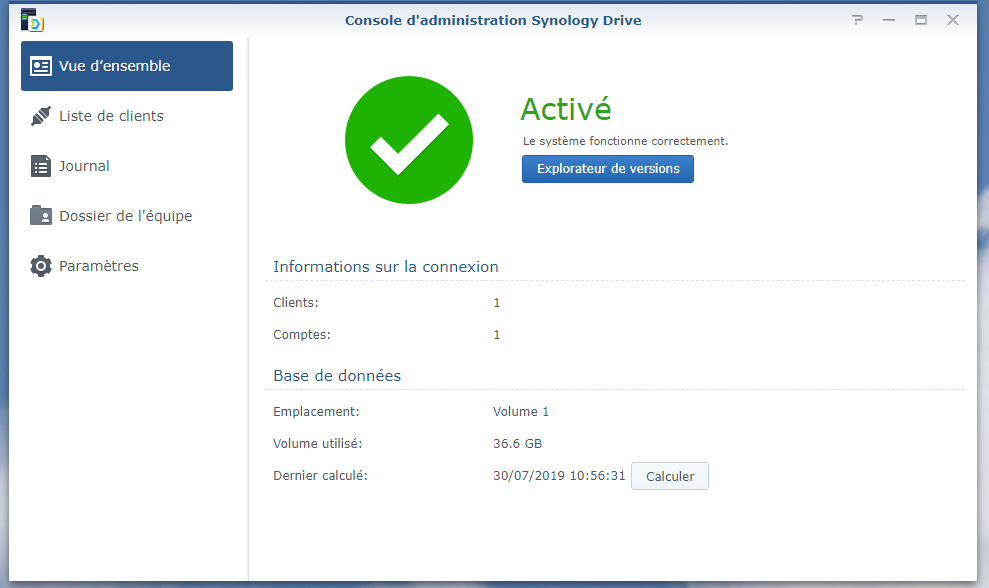Click the Vue d'ensemble overview card icon

[41, 66]
